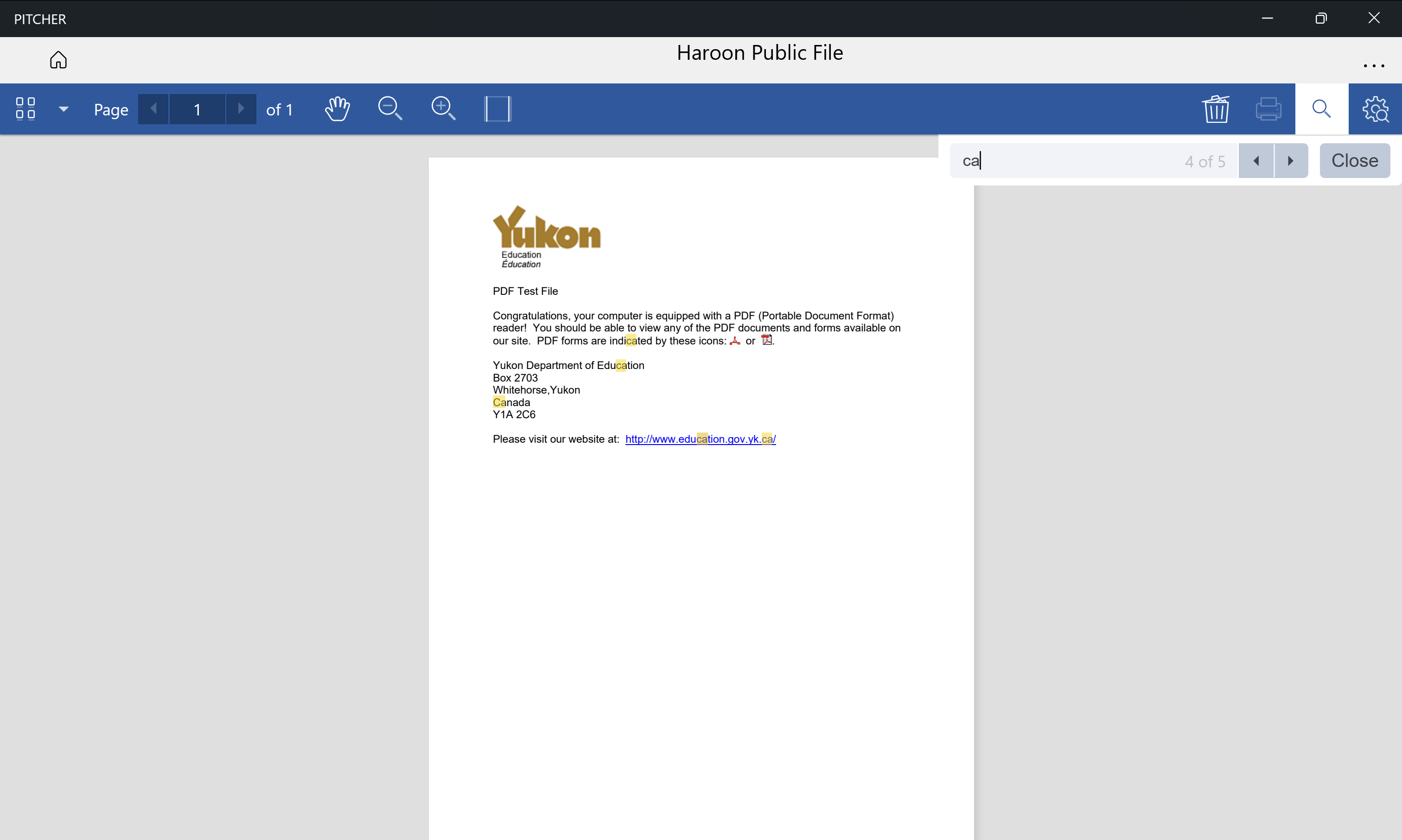Toggle the pan hand tool
Screen dimensions: 1402x840
click(x=338, y=108)
